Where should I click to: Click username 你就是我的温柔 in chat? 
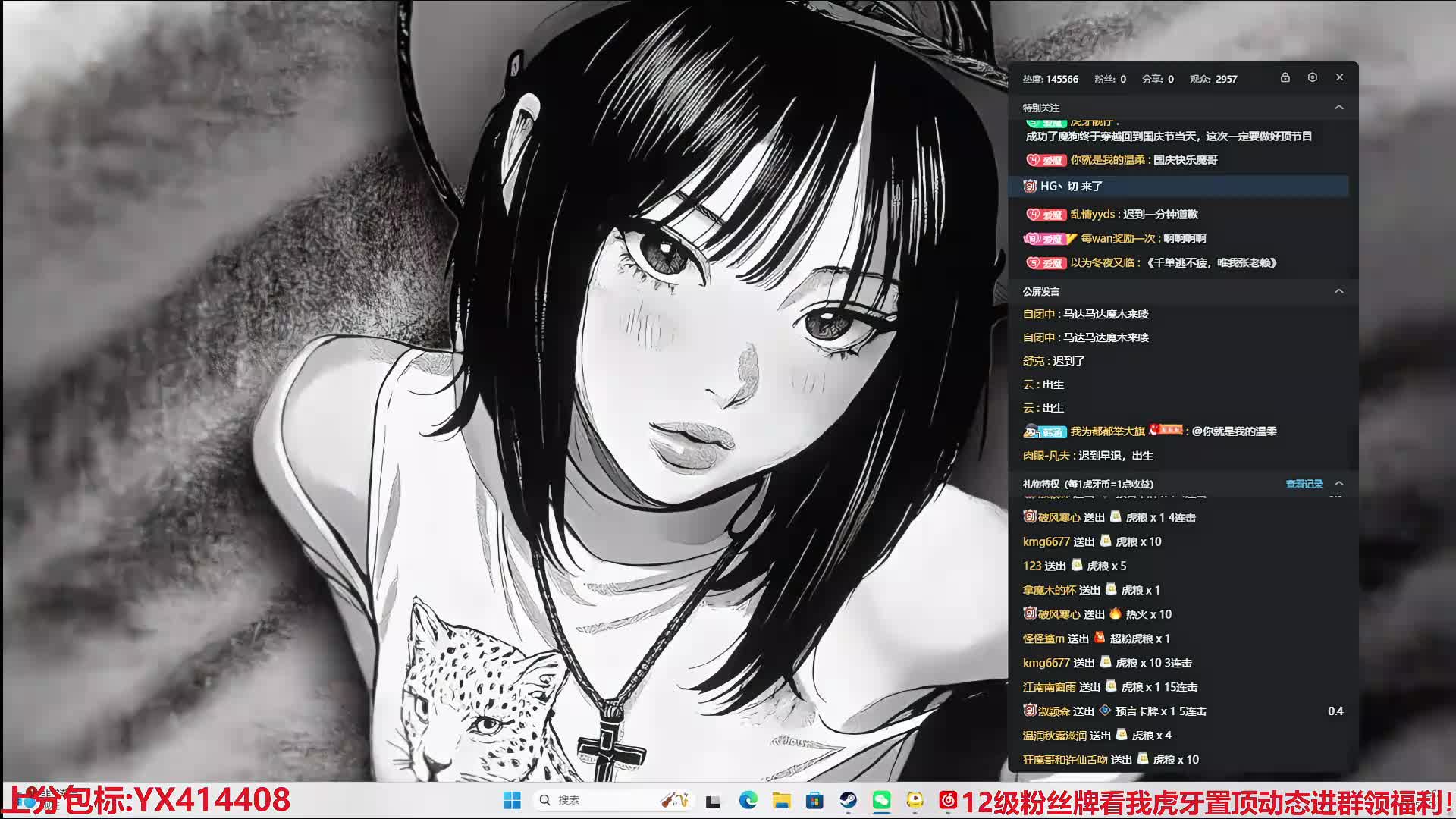(x=1107, y=160)
